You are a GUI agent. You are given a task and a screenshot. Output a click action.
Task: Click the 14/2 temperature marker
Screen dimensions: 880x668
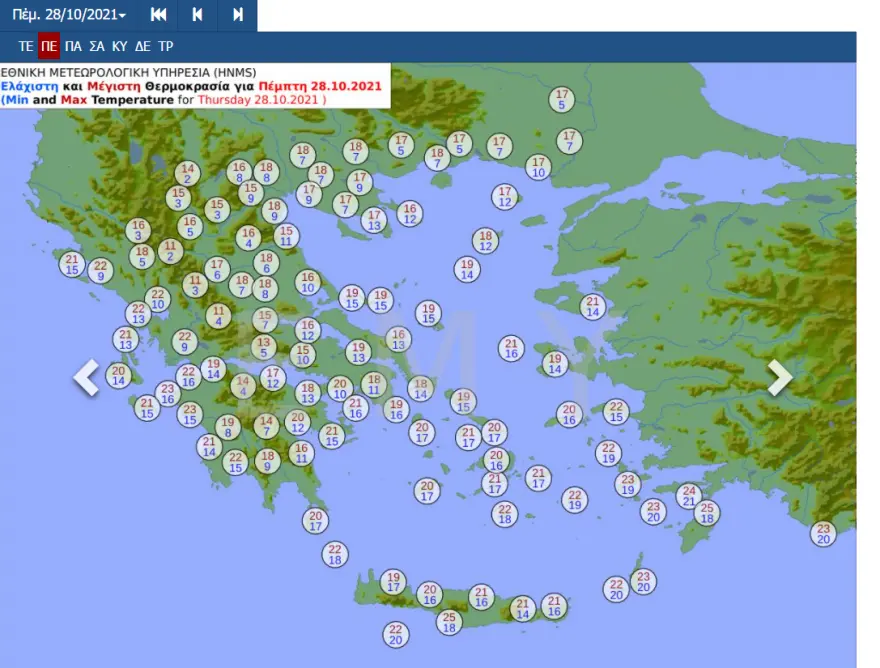pyautogui.click(x=187, y=174)
